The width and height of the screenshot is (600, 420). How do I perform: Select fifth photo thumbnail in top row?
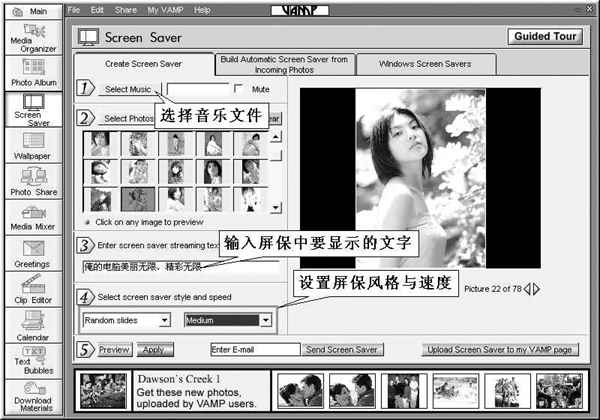click(x=251, y=144)
